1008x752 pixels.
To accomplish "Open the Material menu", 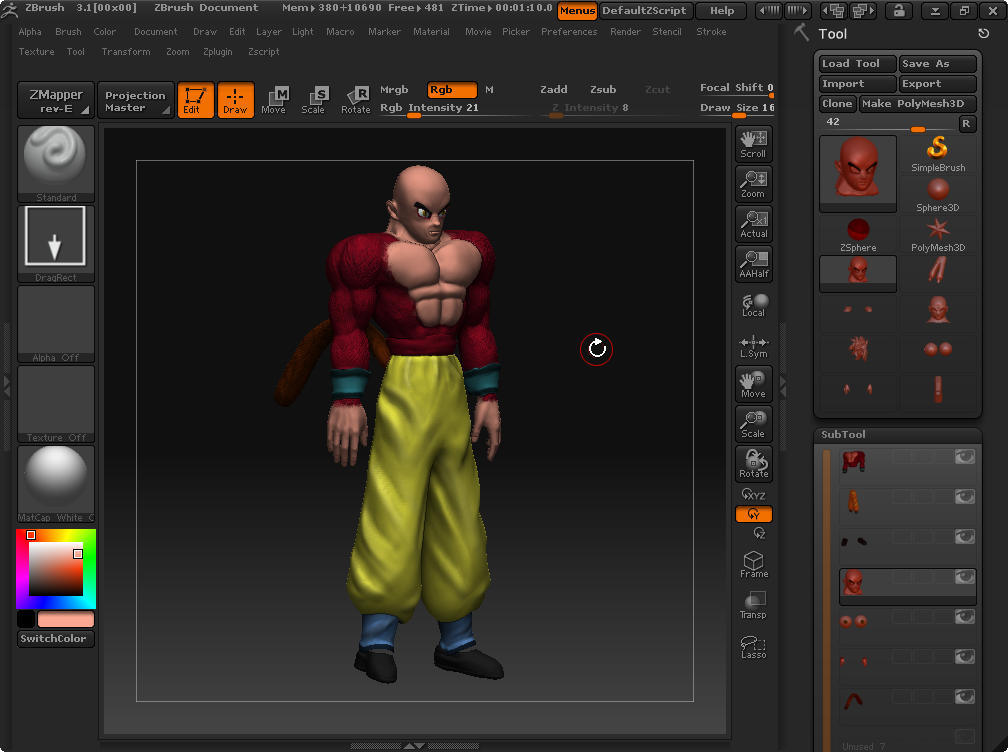I will 431,31.
